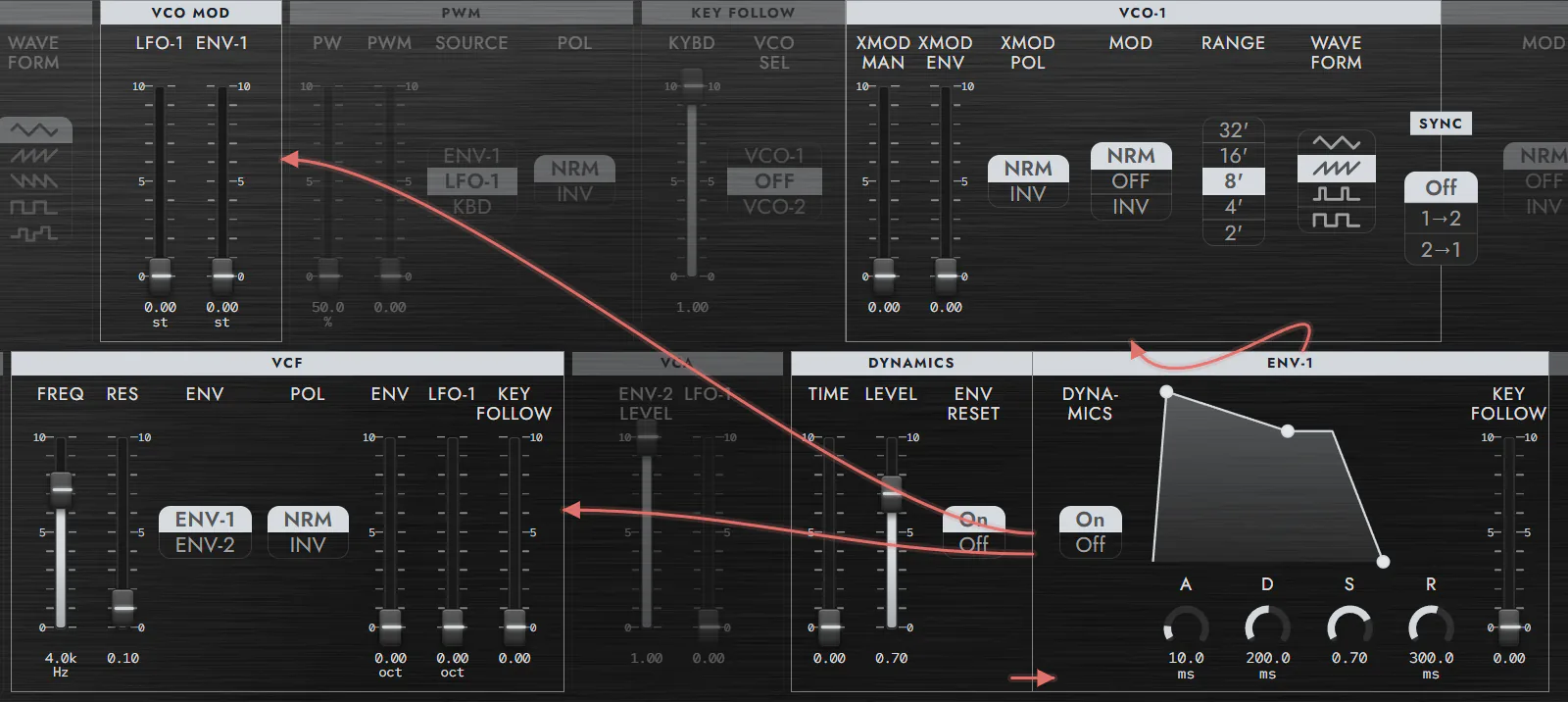Screen dimensions: 1568x702
Task: Set SYNC to 2→1
Action: (1441, 250)
